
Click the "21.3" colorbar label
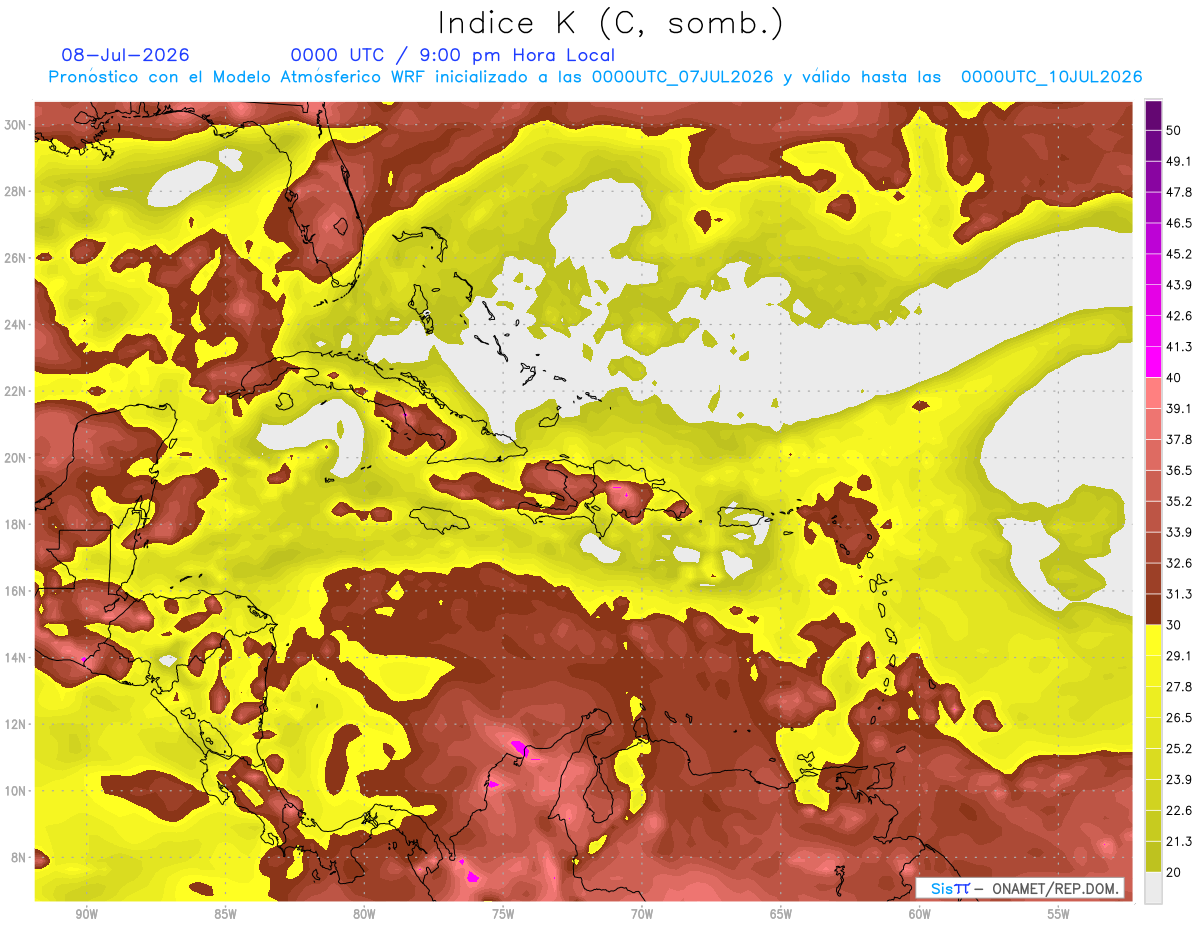(1179, 842)
